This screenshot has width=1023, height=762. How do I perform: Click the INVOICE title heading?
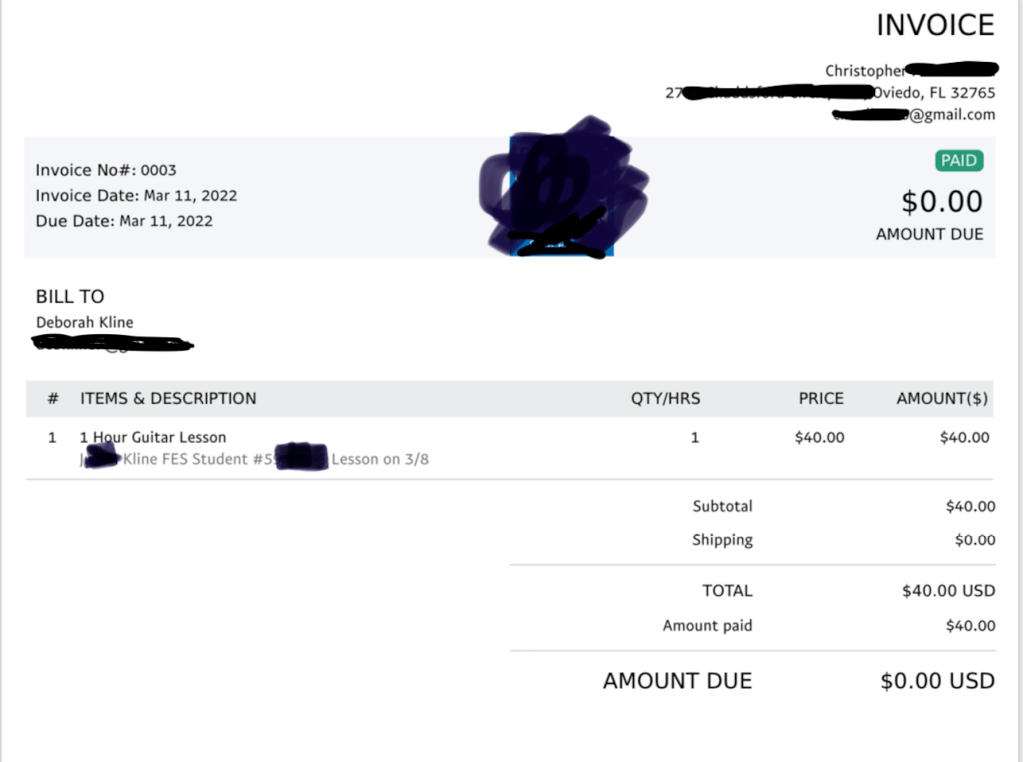point(935,26)
